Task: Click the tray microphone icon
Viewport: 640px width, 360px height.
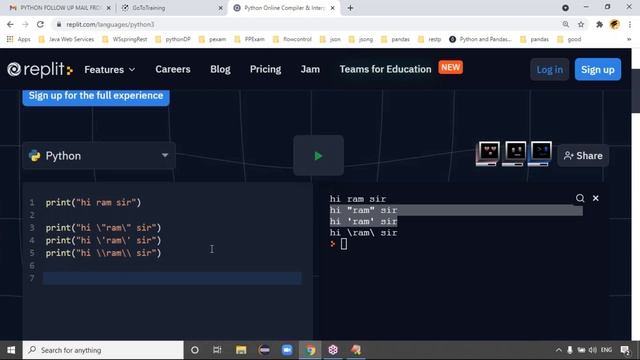Action: pos(570,350)
